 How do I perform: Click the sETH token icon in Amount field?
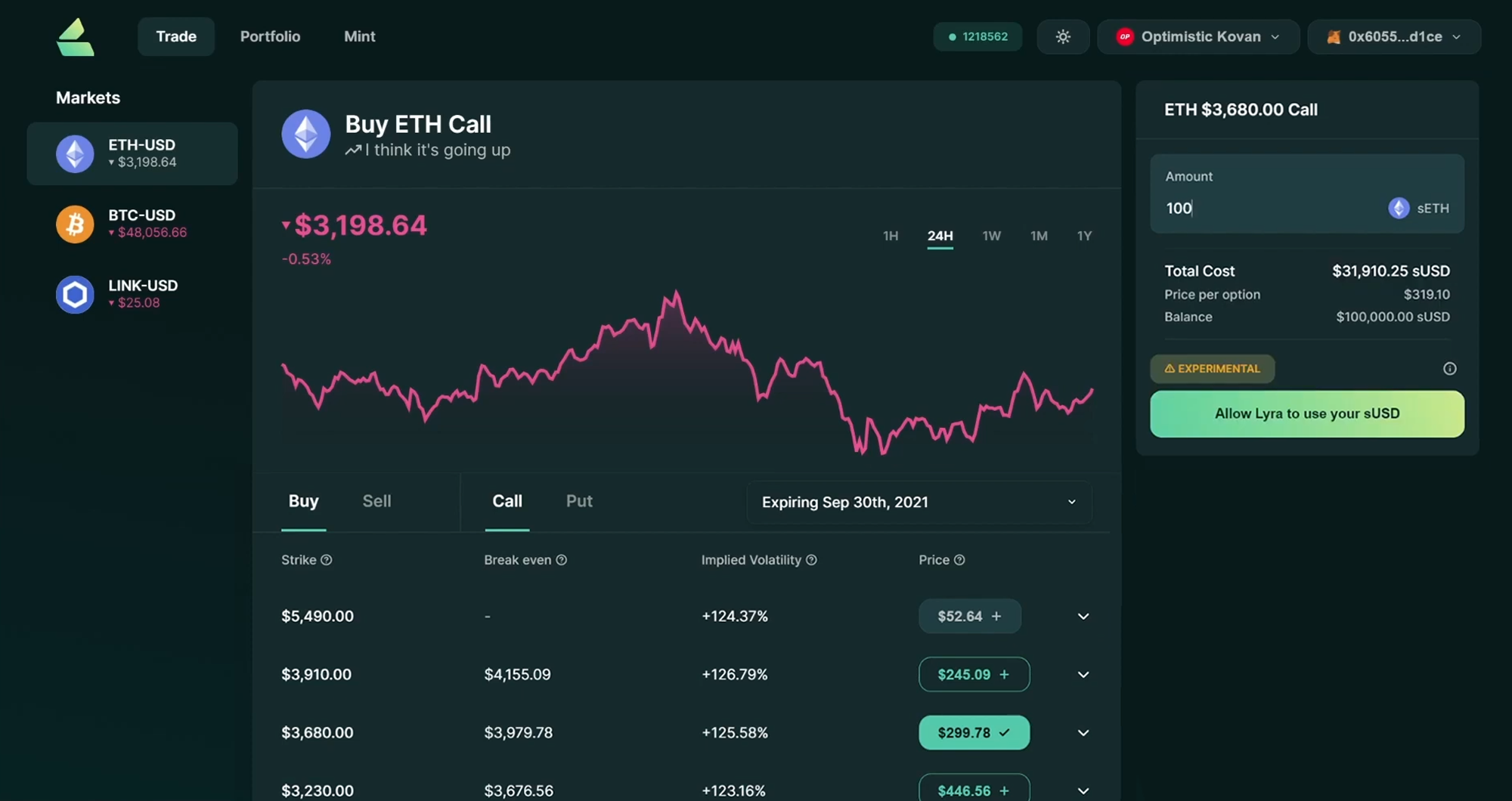click(x=1398, y=209)
